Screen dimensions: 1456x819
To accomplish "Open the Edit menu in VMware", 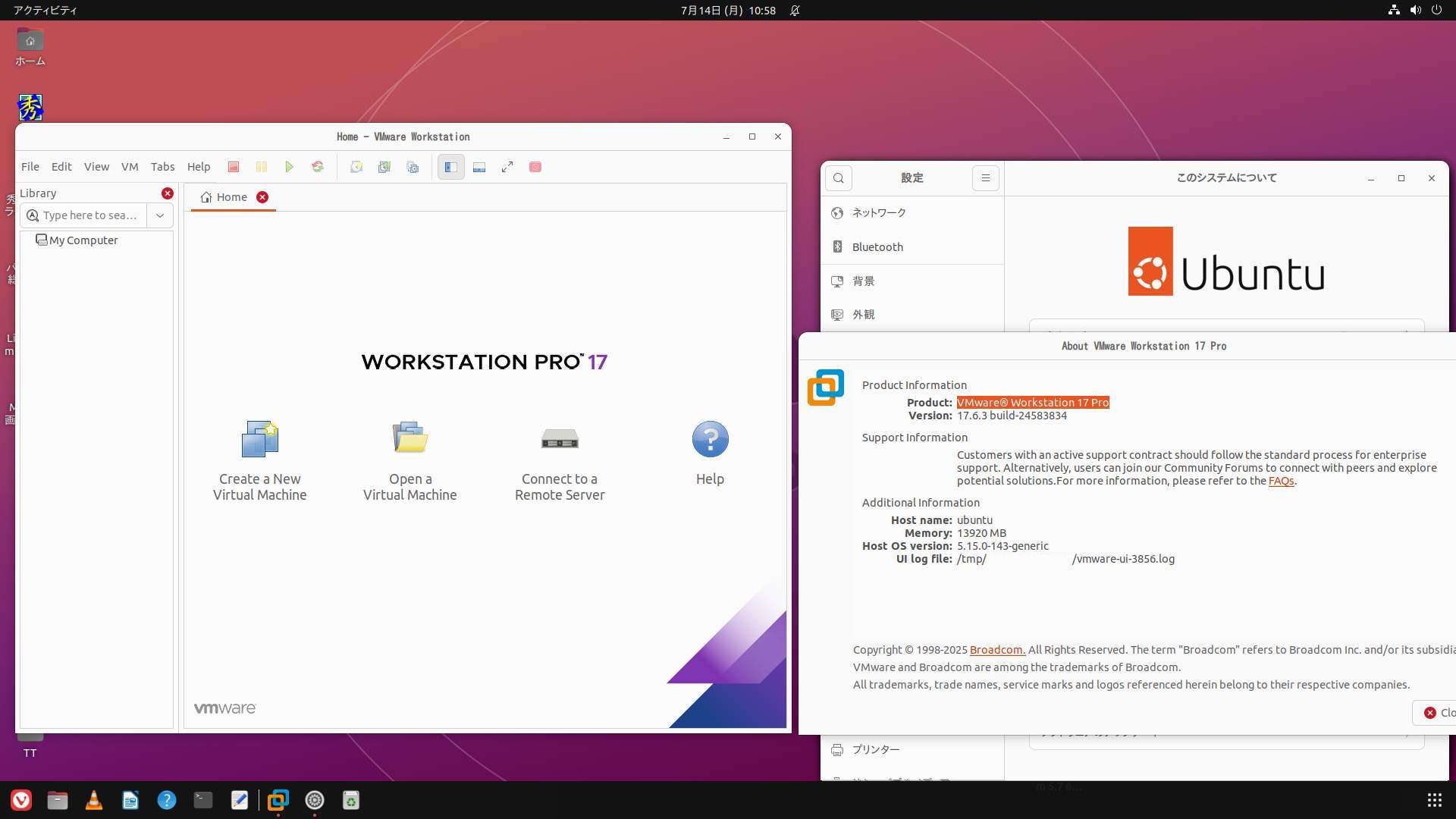I will (x=61, y=167).
